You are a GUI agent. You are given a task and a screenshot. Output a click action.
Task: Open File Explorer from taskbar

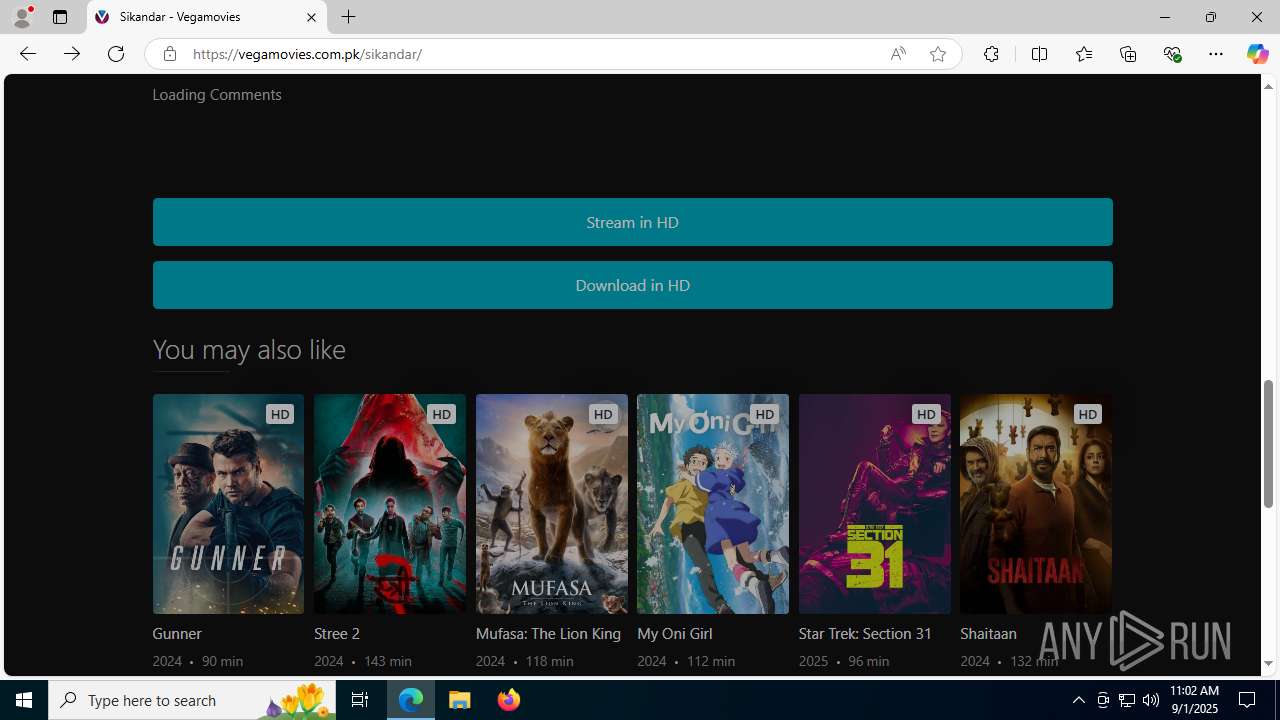click(460, 700)
